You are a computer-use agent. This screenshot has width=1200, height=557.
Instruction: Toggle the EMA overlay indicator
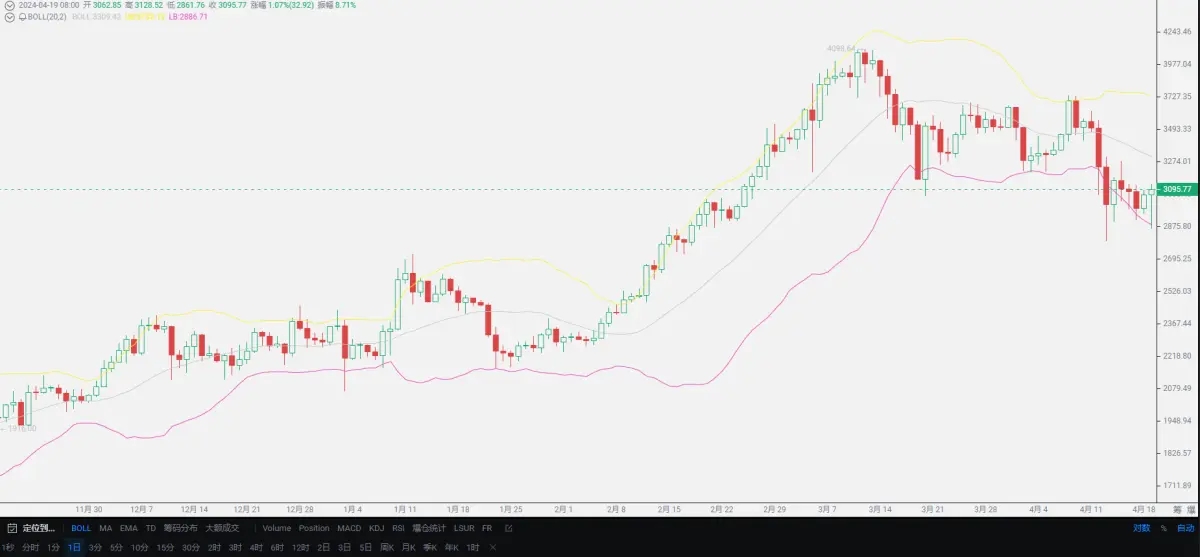click(129, 528)
